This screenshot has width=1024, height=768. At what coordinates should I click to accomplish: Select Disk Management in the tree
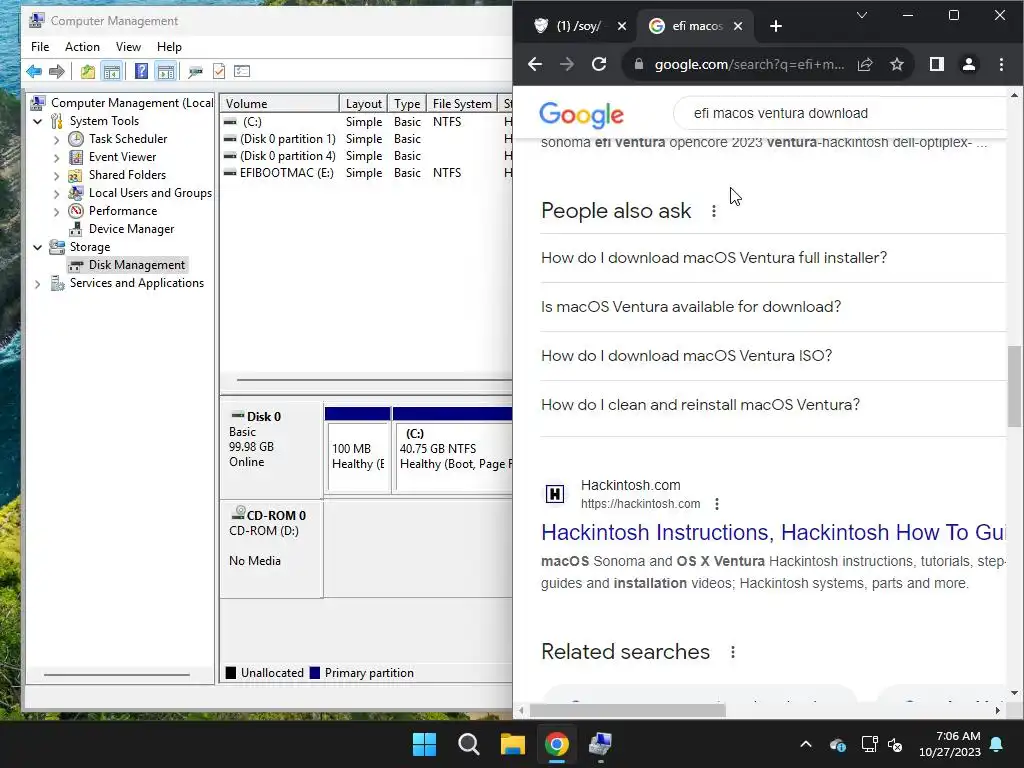(x=136, y=264)
